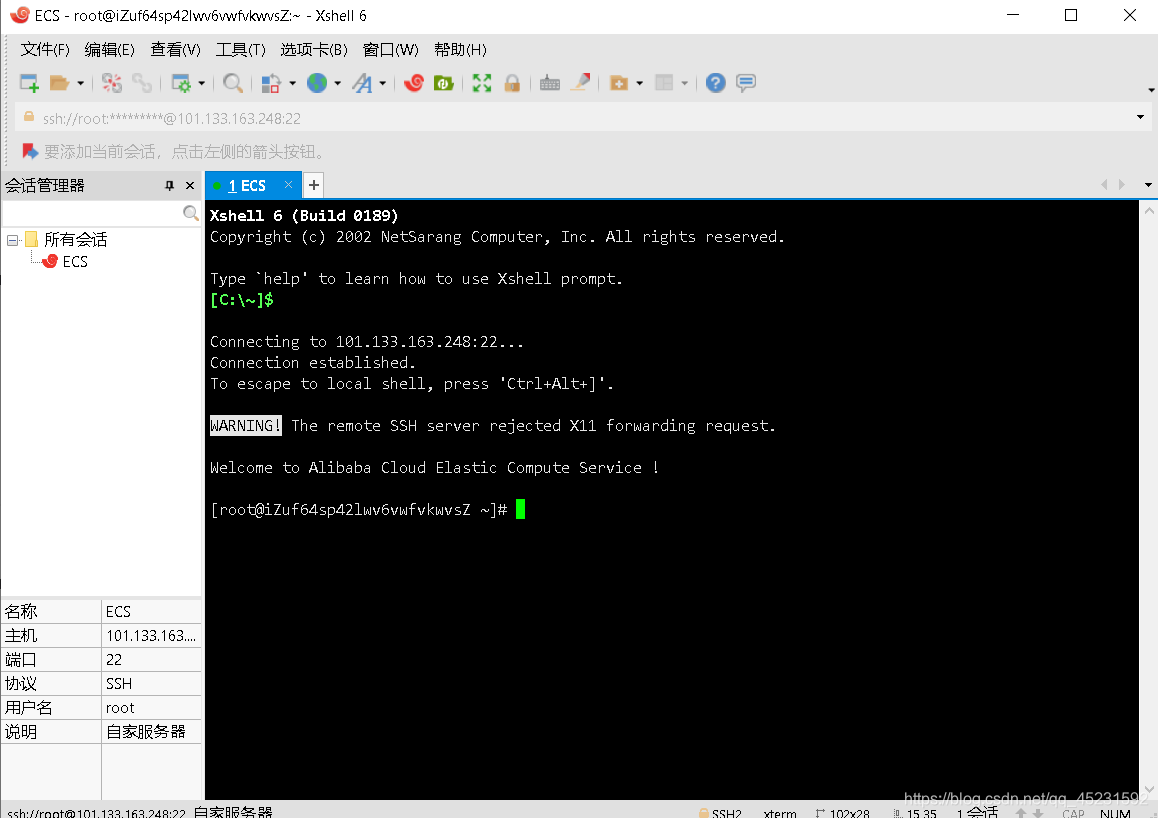Open the 工具(T) menu
1158x818 pixels.
point(241,49)
